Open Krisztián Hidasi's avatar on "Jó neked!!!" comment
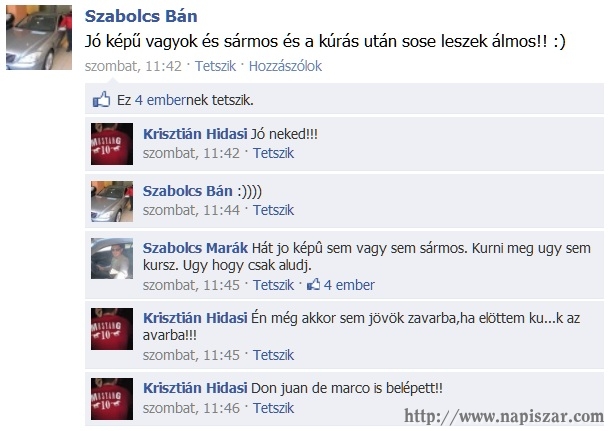610x431 pixels. coord(112,144)
